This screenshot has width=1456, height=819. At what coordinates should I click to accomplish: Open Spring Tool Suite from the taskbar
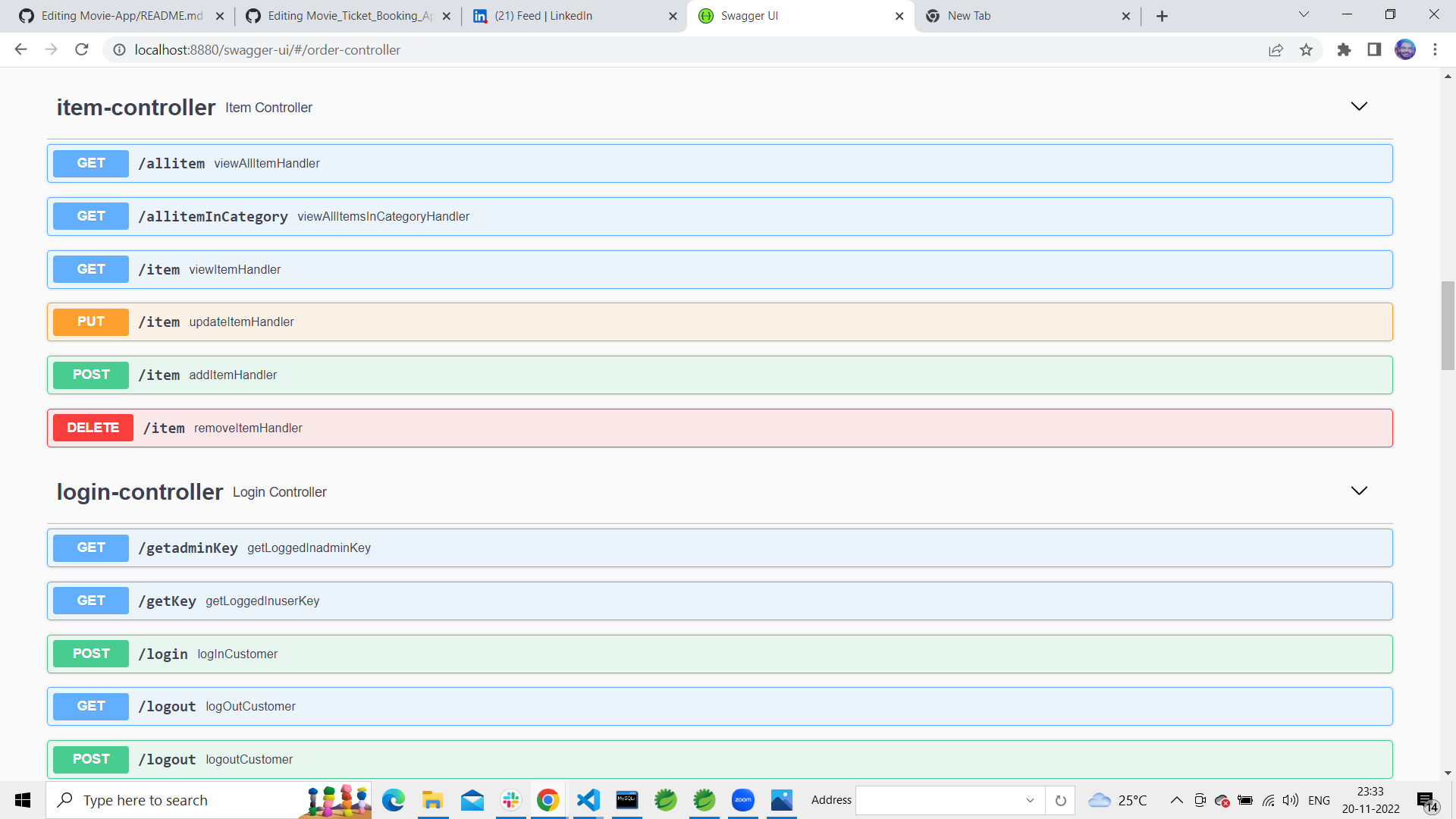665,800
